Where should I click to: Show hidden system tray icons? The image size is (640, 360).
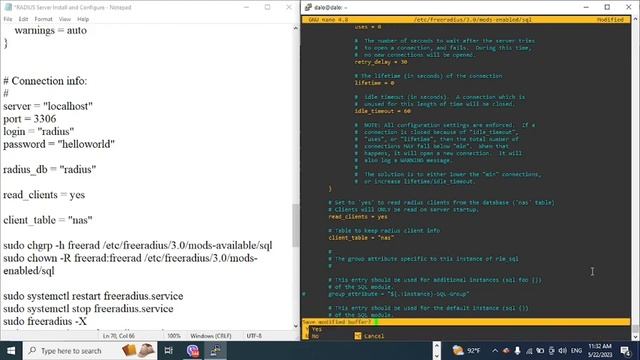pyautogui.click(x=495, y=351)
